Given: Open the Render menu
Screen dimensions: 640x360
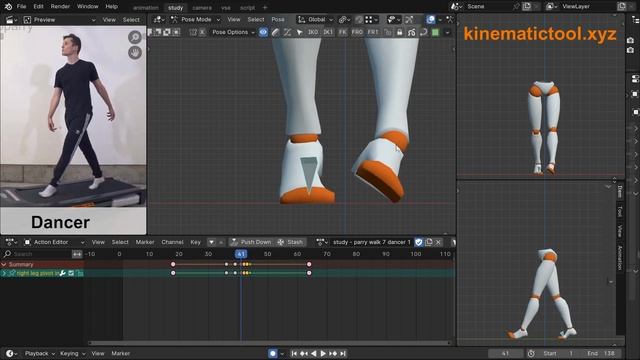Looking at the screenshot, I should pyautogui.click(x=60, y=7).
